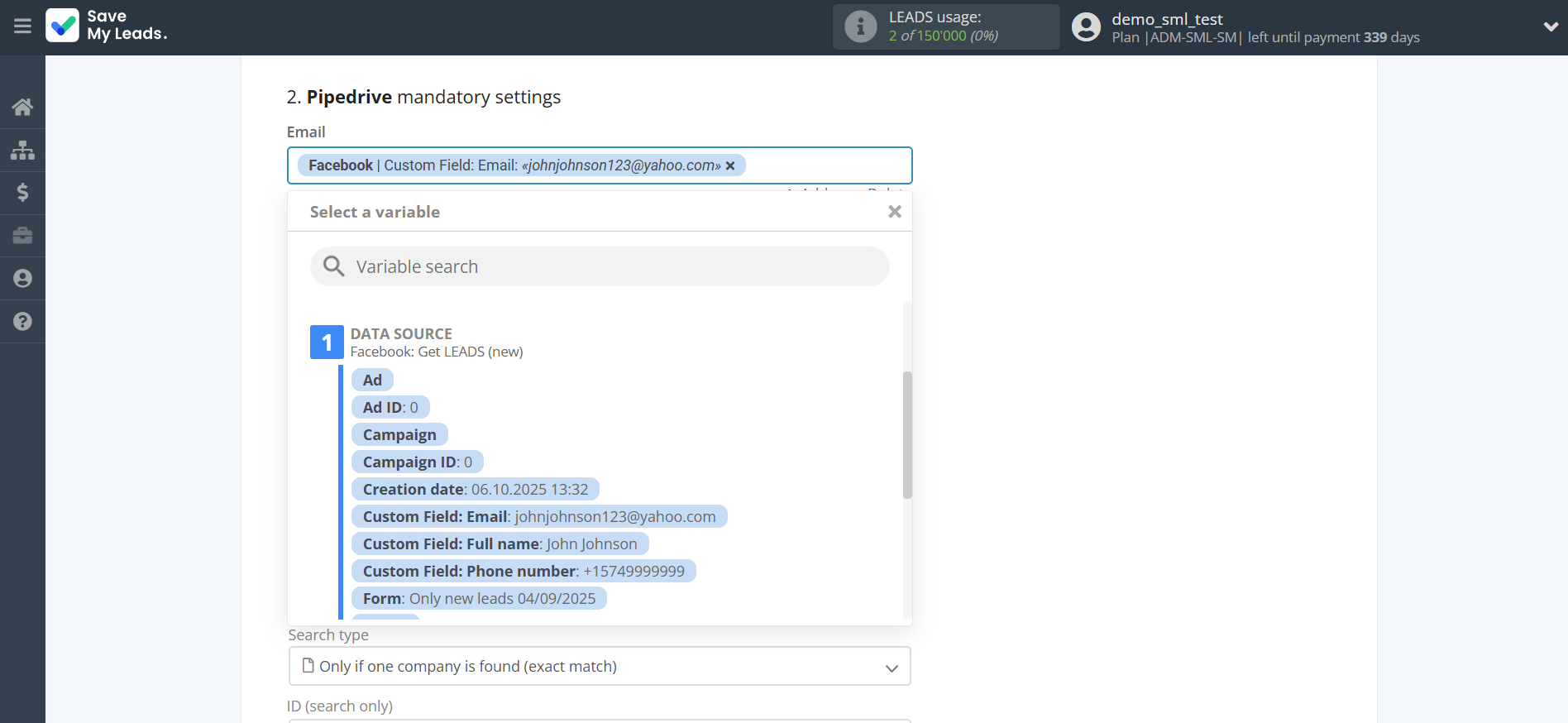Open the Home page from the sidebar
Screen dimensions: 1568x723
click(22, 107)
